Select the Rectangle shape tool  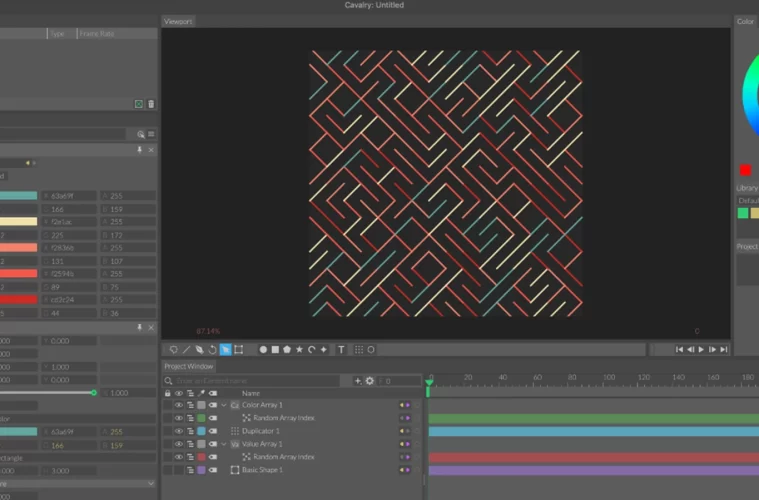(275, 350)
